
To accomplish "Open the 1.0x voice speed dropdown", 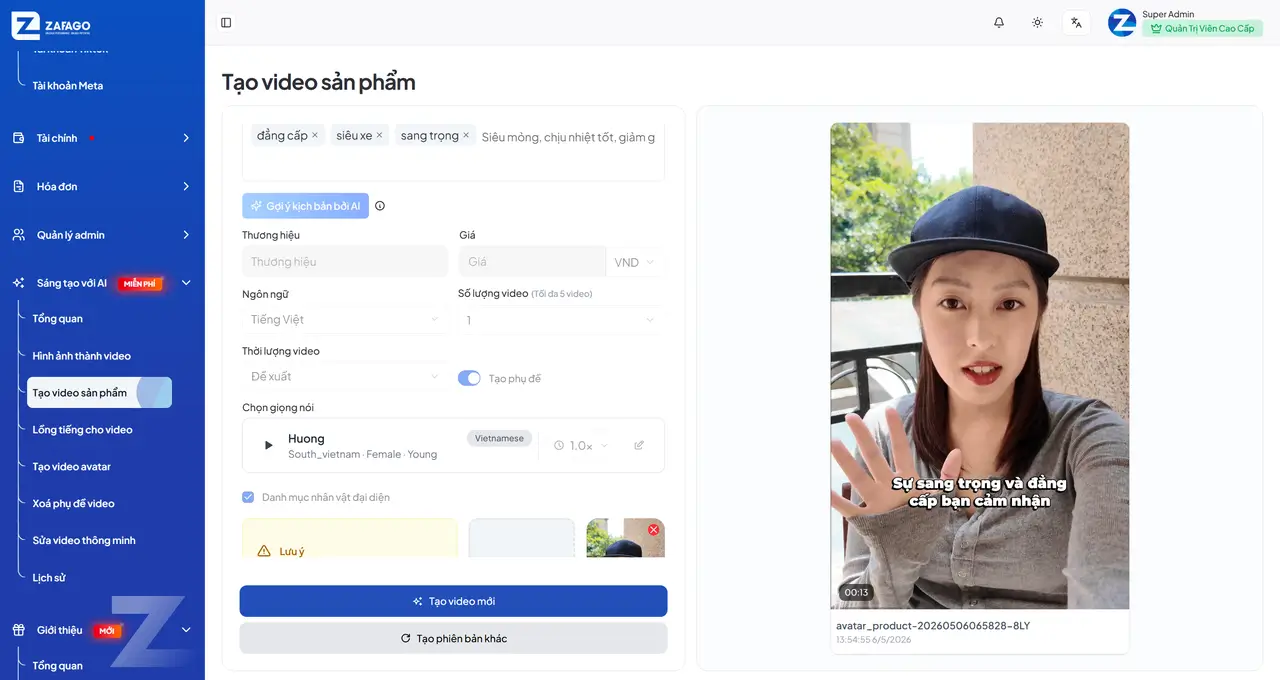I will point(580,445).
